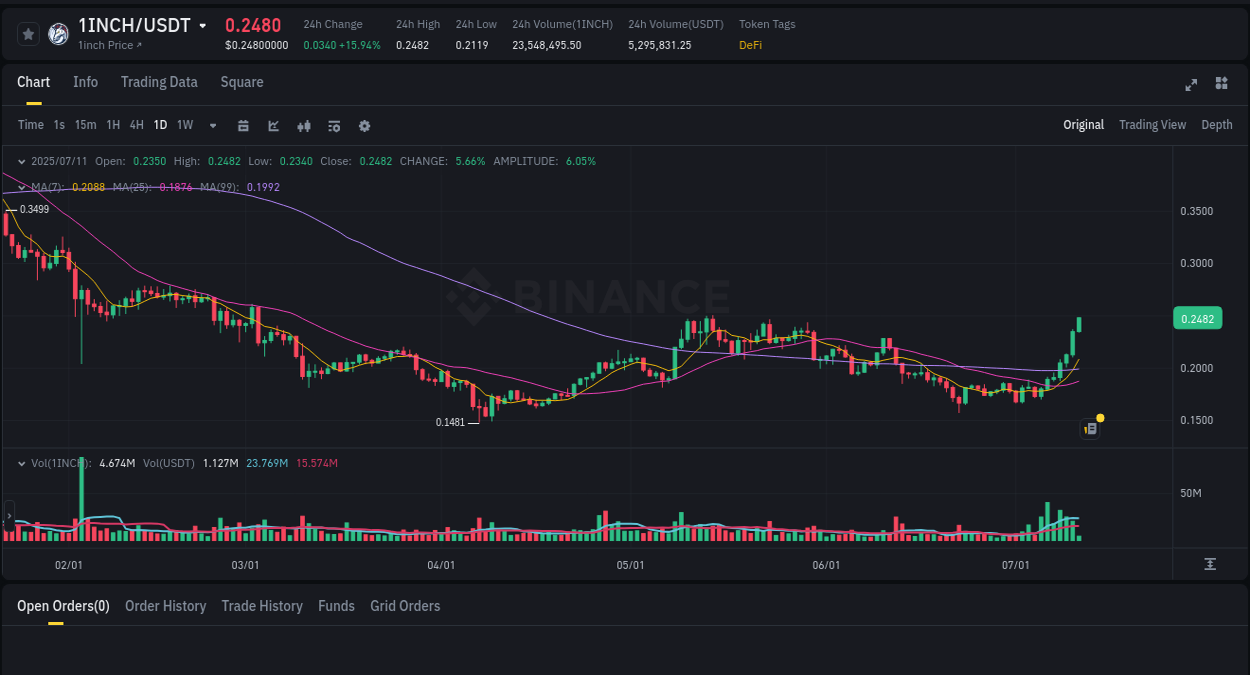This screenshot has height=675, width=1250.
Task: Open the chart settings gear icon
Action: pos(364,125)
